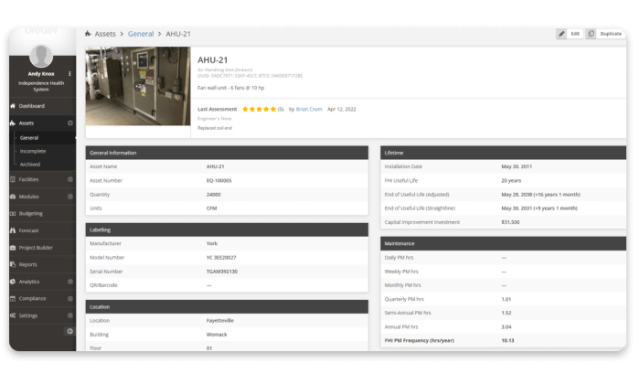Screen dimensions: 640x384
Task: Expand the Settings menu section
Action: tap(70, 316)
